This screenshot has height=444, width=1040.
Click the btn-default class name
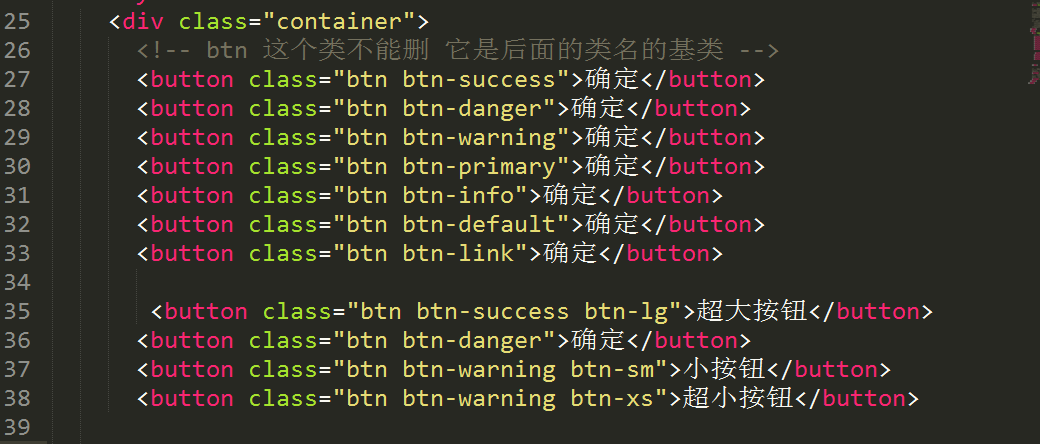pos(479,224)
